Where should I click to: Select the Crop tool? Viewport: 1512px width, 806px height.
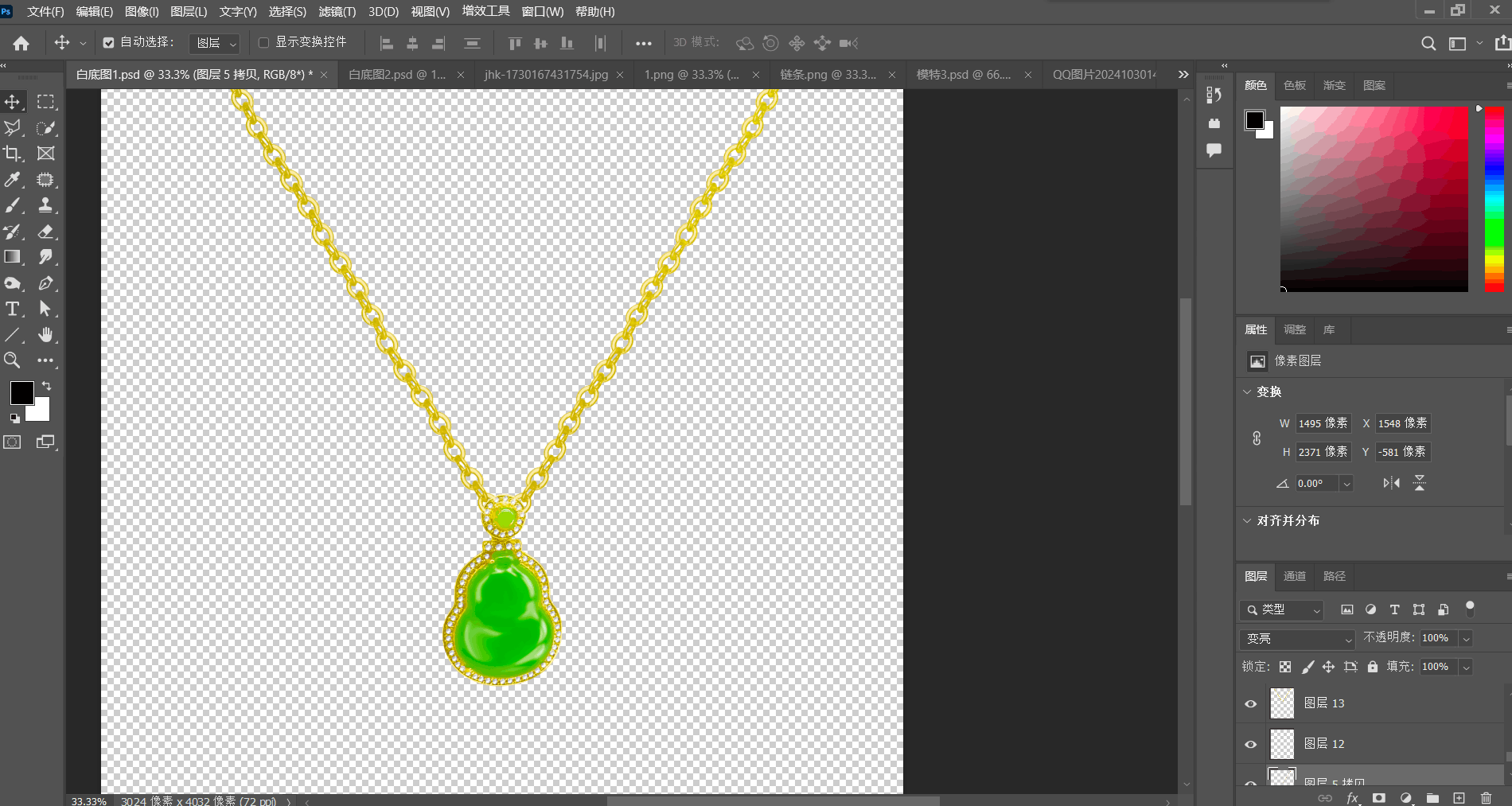(x=13, y=154)
